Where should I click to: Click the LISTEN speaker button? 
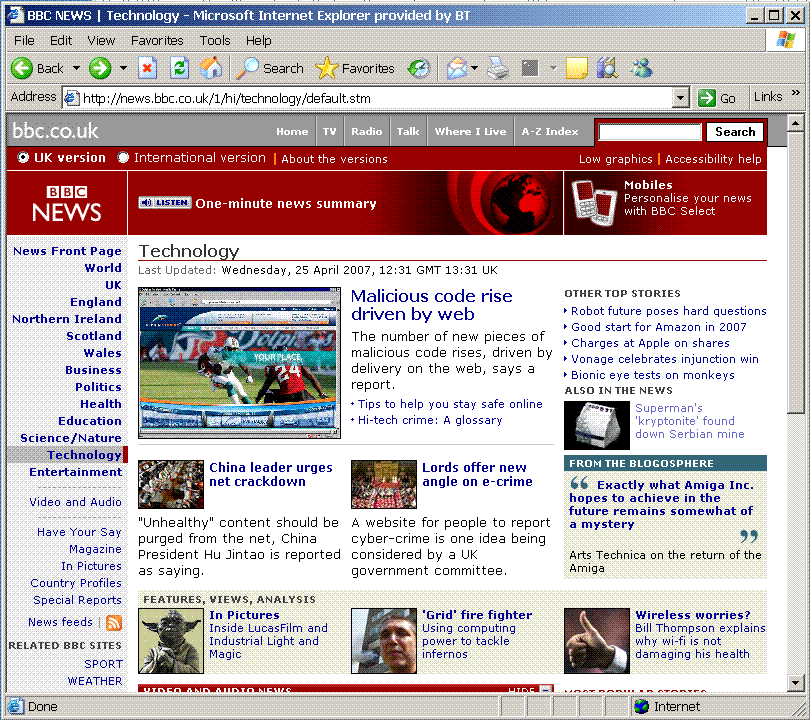coord(165,202)
